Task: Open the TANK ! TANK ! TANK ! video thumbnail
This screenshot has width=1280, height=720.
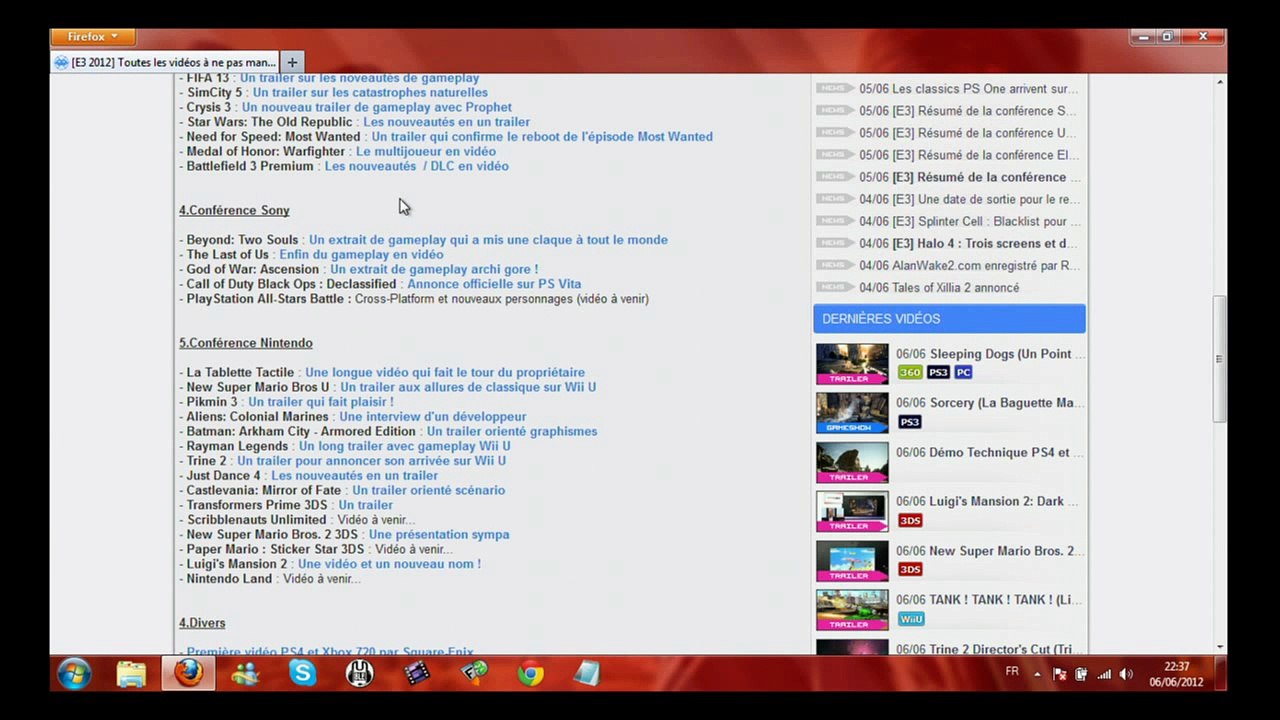Action: (852, 611)
